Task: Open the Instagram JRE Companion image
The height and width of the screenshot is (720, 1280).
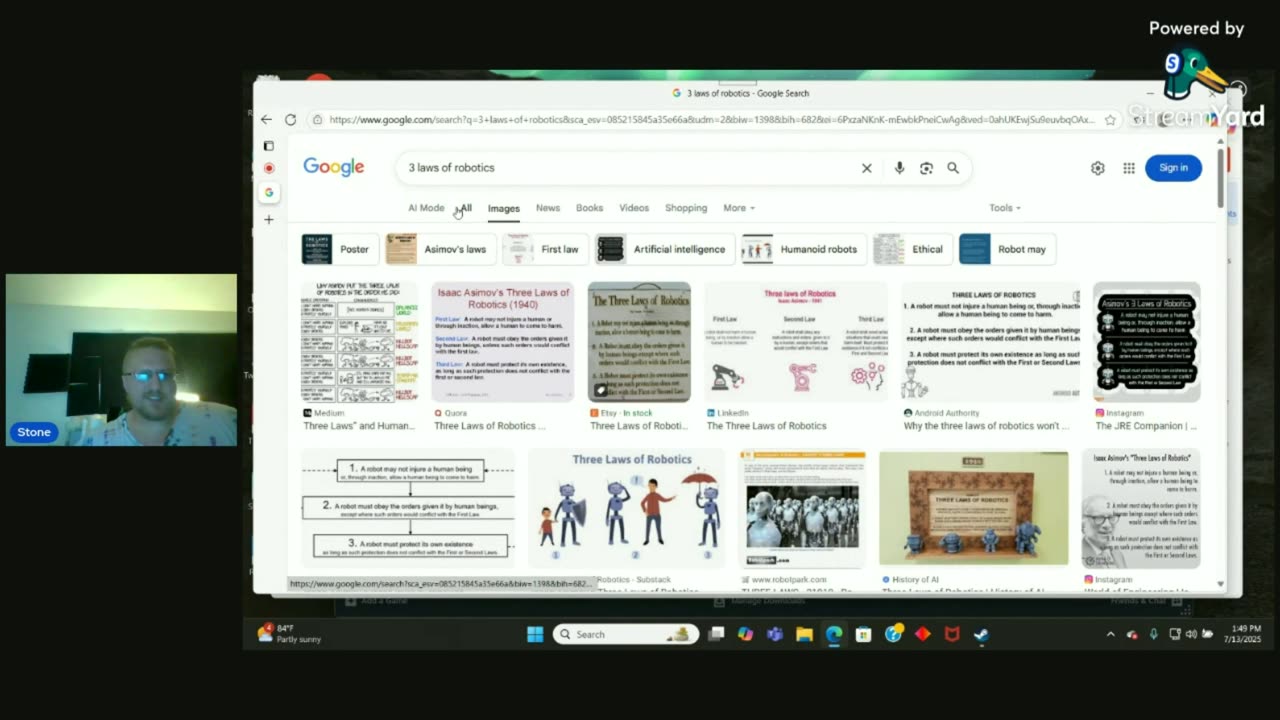Action: (x=1147, y=342)
